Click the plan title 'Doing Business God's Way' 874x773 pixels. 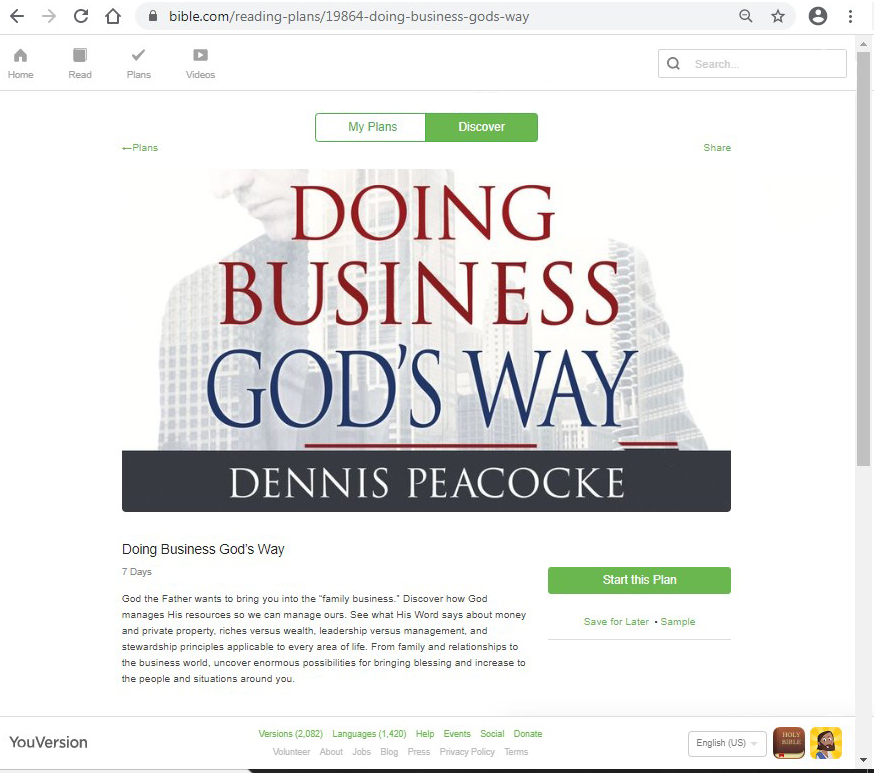coord(203,550)
